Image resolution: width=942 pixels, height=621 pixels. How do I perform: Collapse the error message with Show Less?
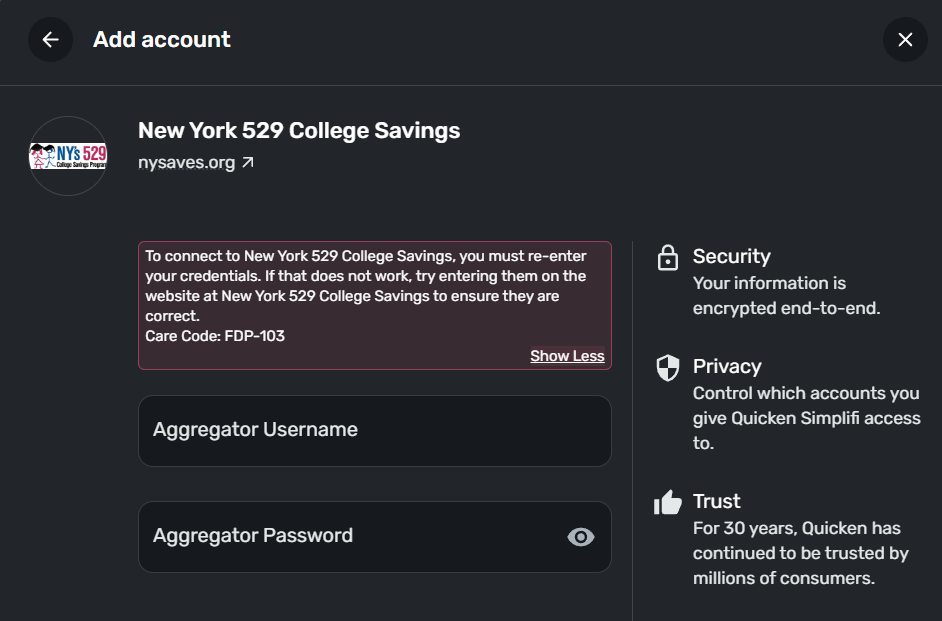click(567, 356)
